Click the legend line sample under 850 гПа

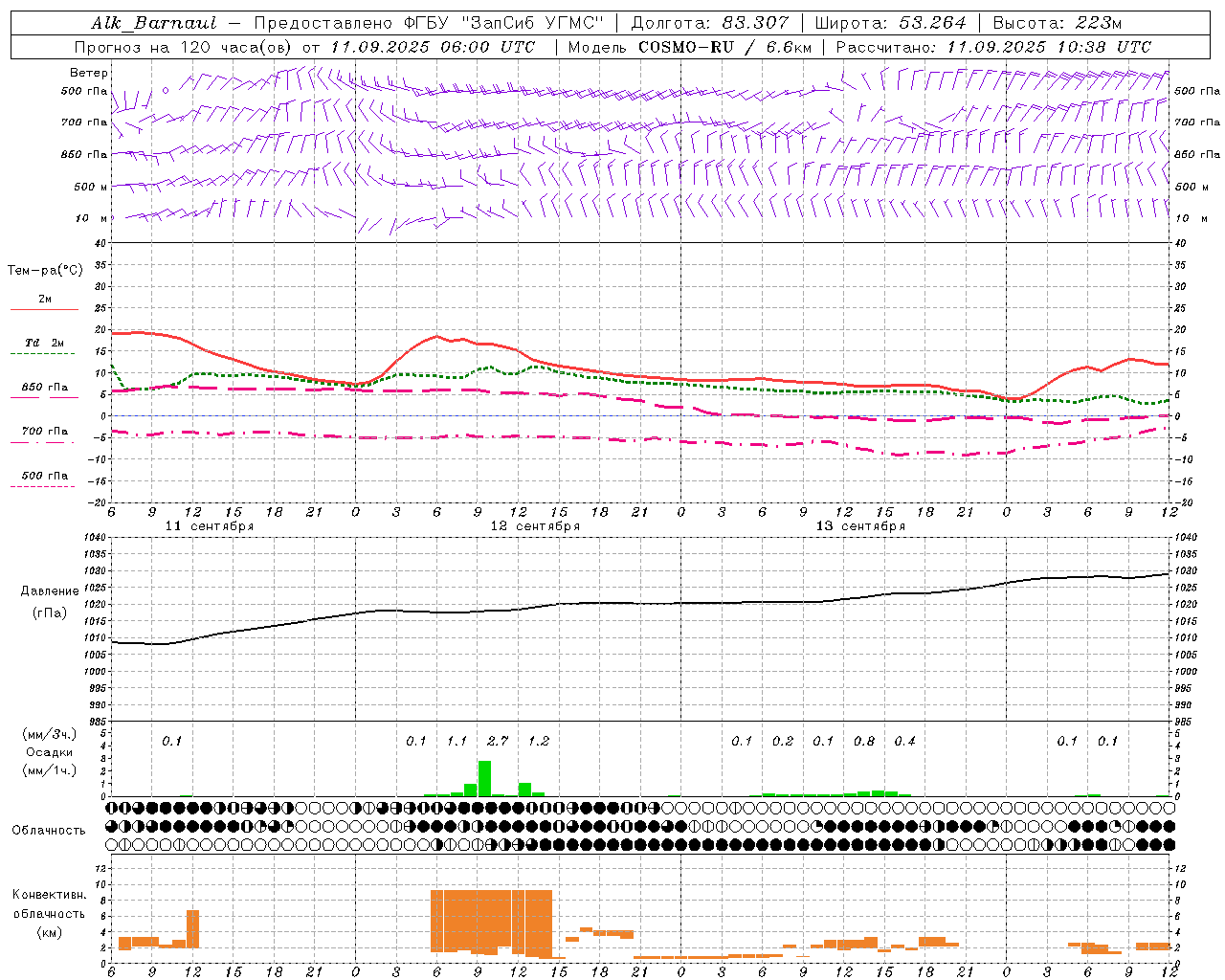[x=43, y=398]
